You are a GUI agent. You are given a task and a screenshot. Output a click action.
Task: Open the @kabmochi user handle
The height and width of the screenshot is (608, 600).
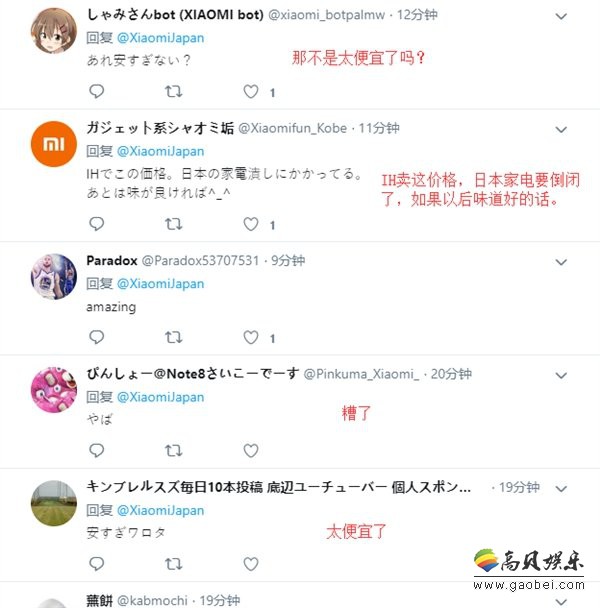point(152,601)
